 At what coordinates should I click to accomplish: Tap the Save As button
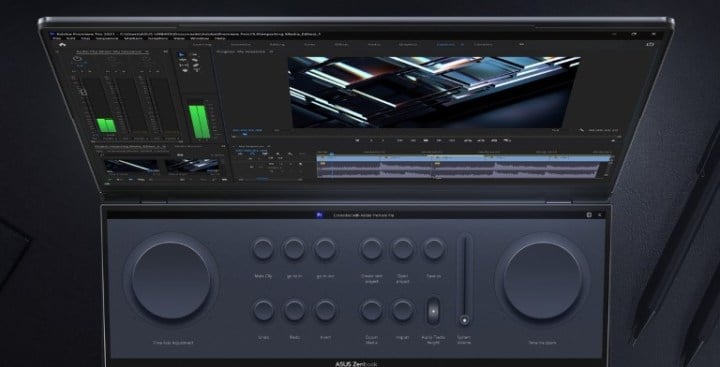(434, 248)
